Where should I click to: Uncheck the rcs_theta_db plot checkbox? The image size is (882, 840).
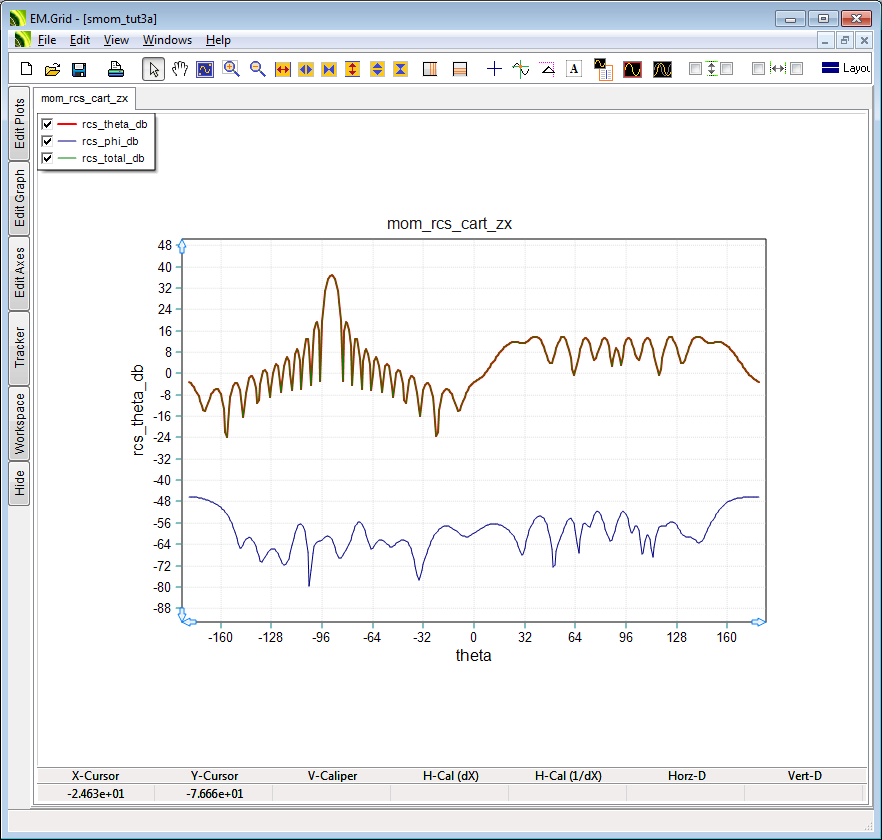pos(47,124)
